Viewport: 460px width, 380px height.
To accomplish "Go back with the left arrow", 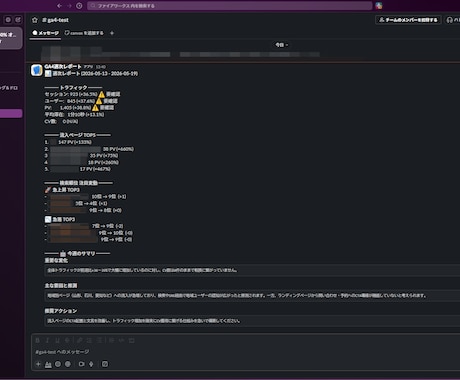I will [59, 6].
